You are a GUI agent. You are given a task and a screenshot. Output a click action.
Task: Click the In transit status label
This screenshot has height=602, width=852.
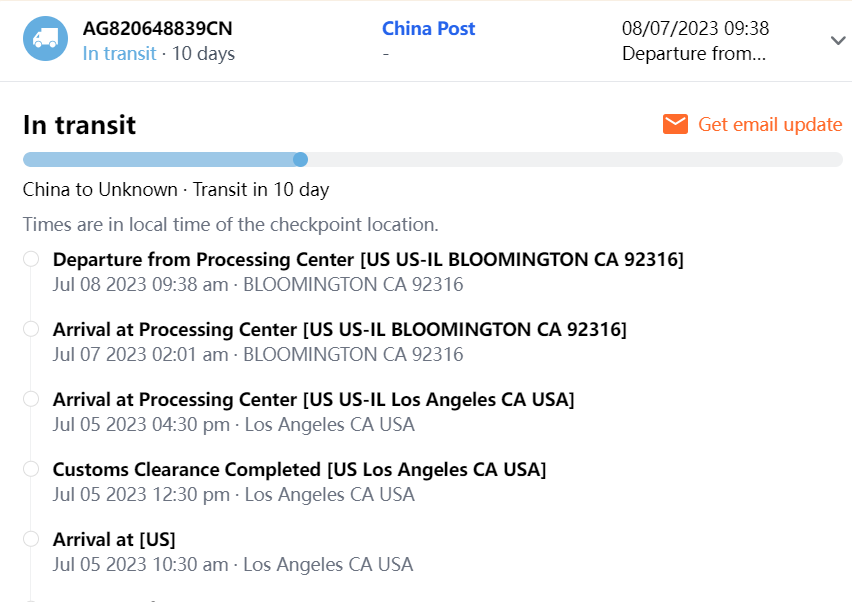click(x=119, y=53)
